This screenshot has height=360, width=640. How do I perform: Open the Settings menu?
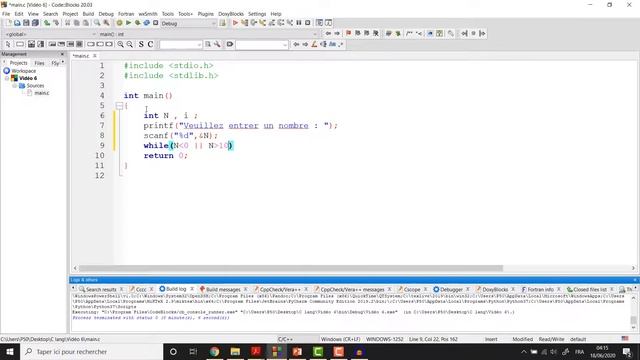pos(257,14)
